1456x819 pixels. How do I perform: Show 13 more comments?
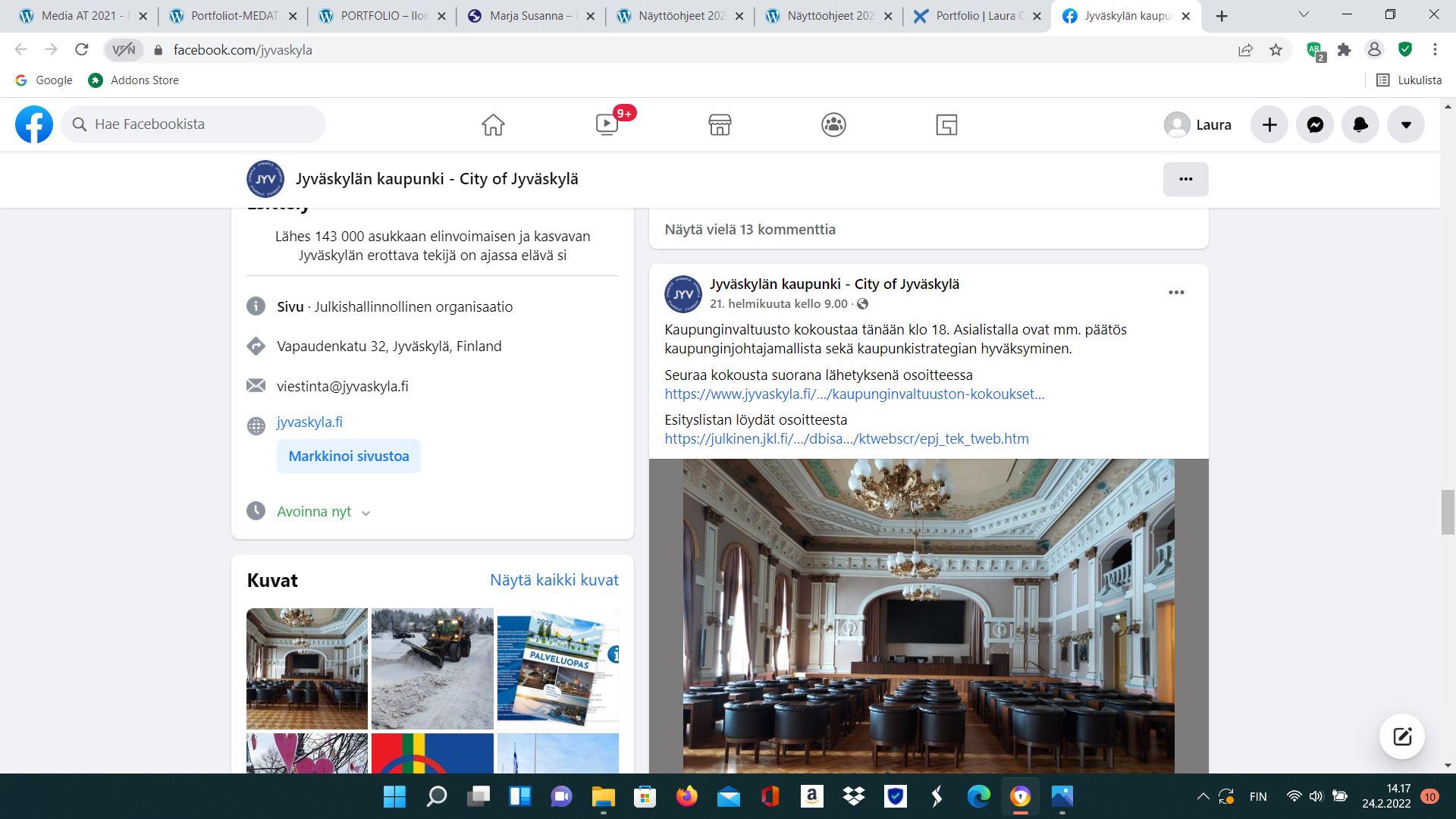click(750, 230)
